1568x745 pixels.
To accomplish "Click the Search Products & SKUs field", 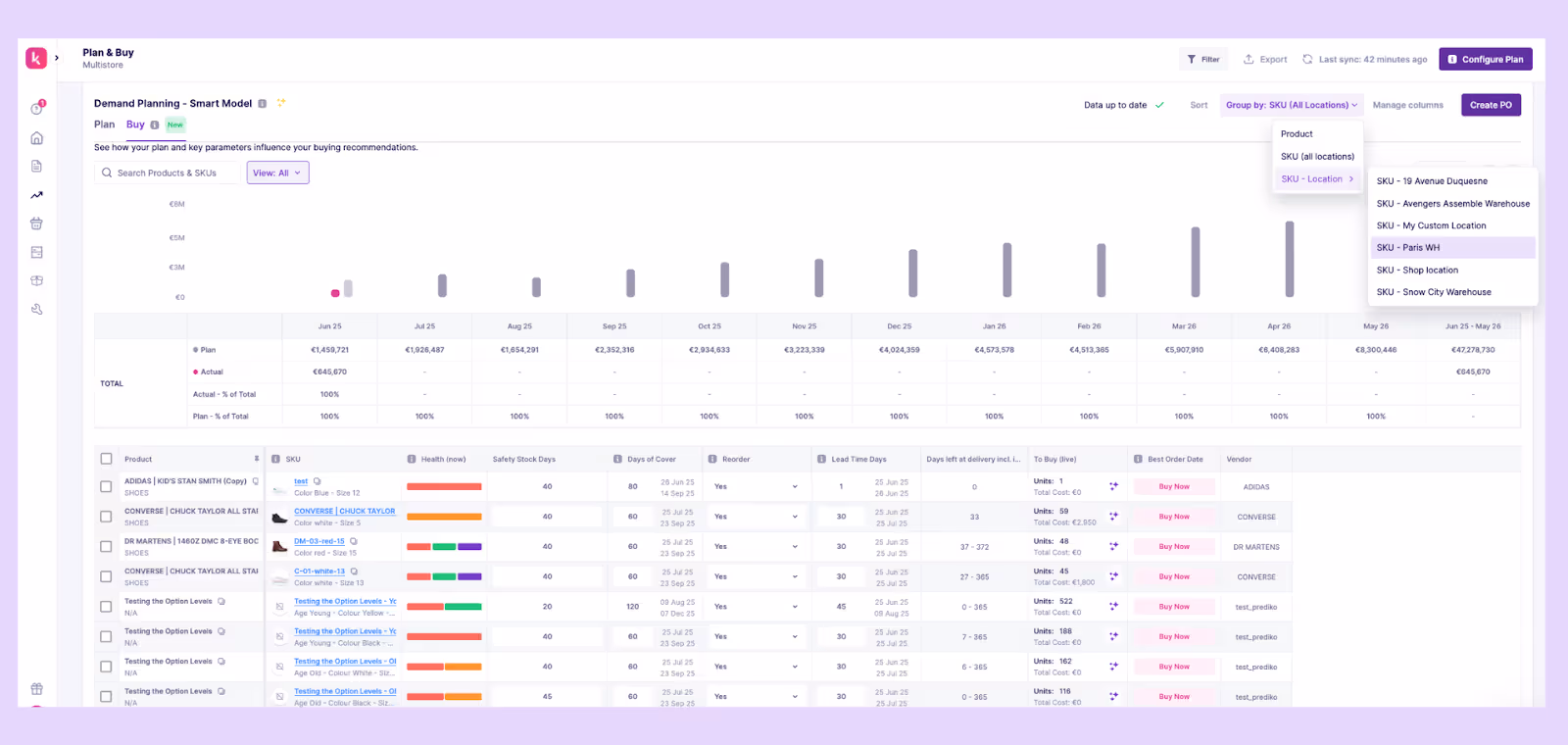I will click(x=168, y=173).
